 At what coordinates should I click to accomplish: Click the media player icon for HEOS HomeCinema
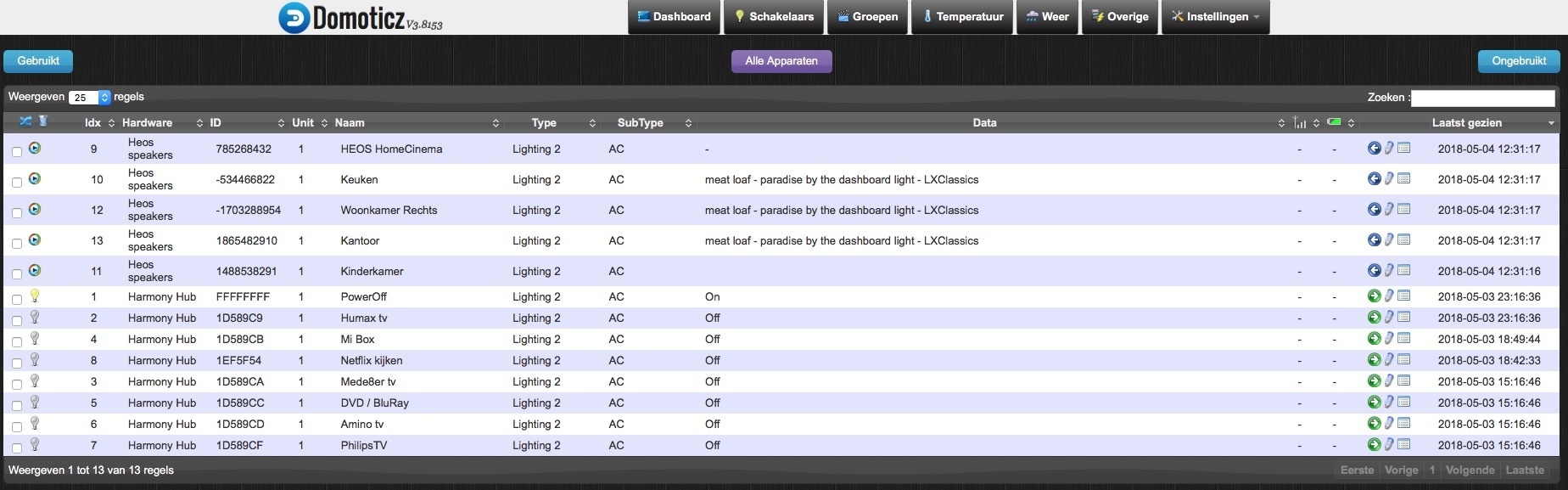(35, 148)
